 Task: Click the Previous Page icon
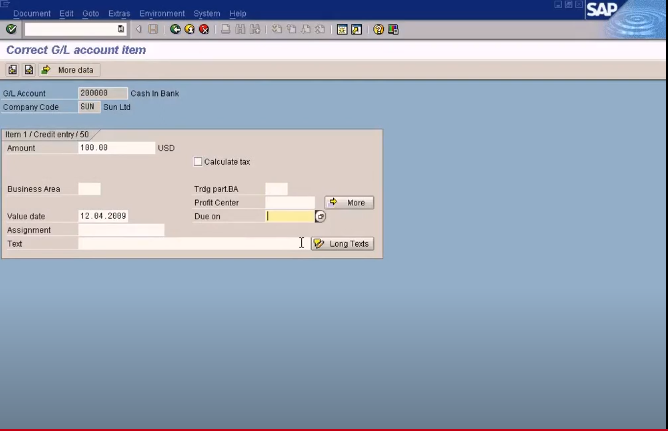[x=291, y=29]
